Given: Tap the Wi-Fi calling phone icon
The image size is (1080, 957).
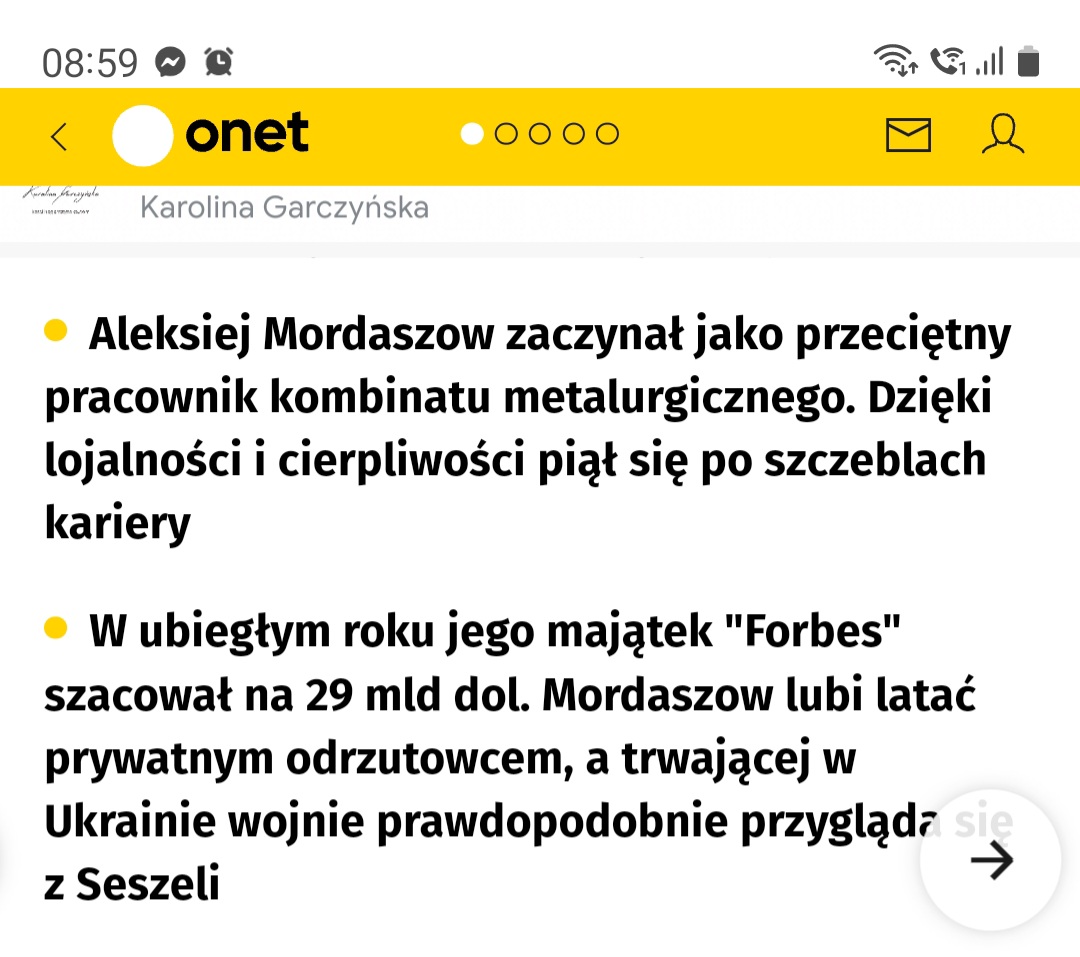Looking at the screenshot, I should point(948,61).
